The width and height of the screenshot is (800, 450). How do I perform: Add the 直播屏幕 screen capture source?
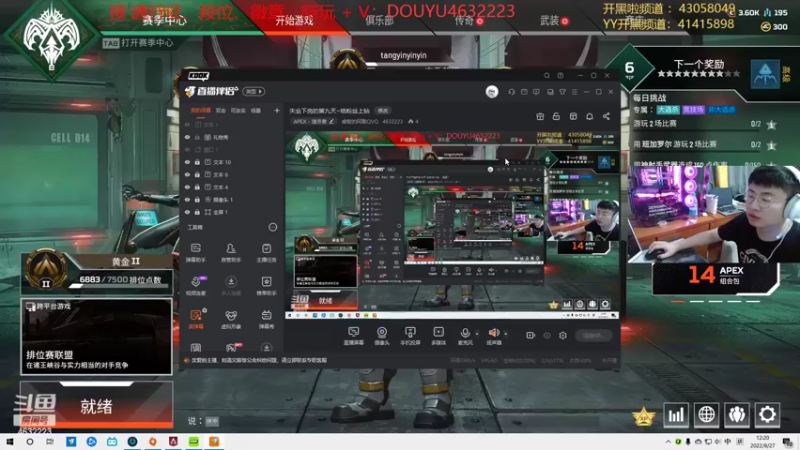click(354, 336)
